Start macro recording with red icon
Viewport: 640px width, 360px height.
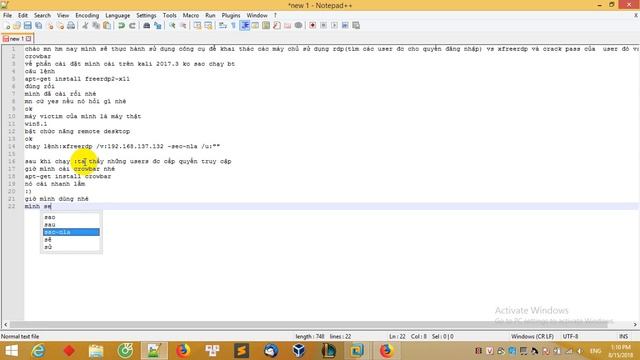click(312, 26)
